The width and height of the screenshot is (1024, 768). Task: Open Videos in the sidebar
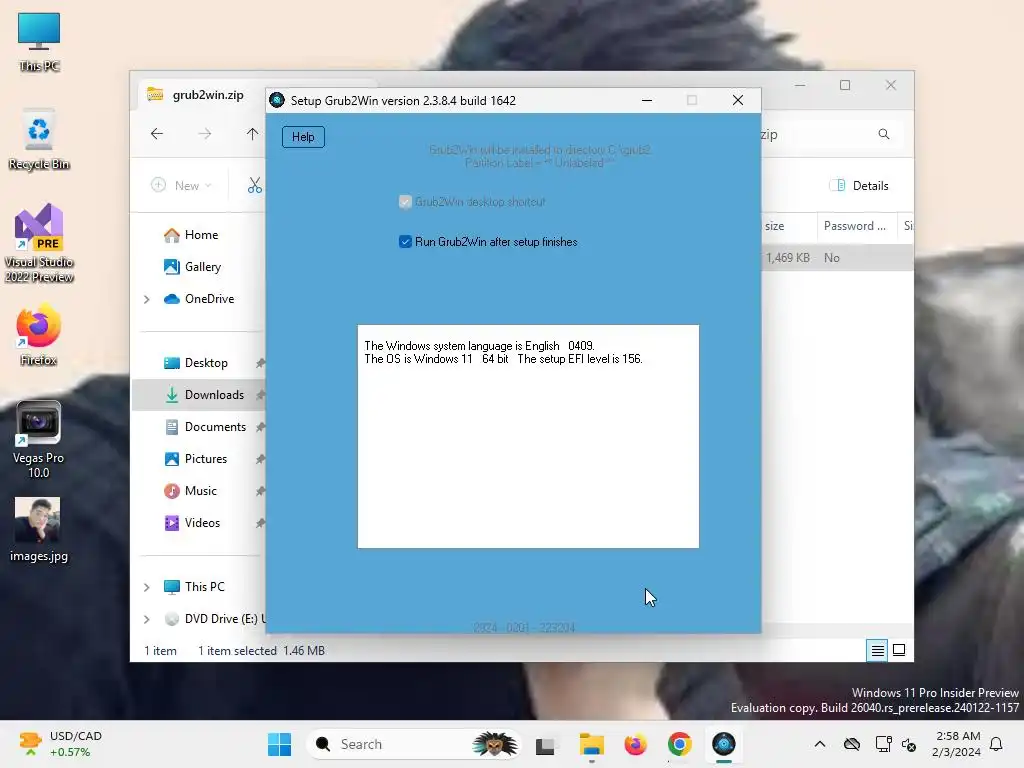[192, 522]
